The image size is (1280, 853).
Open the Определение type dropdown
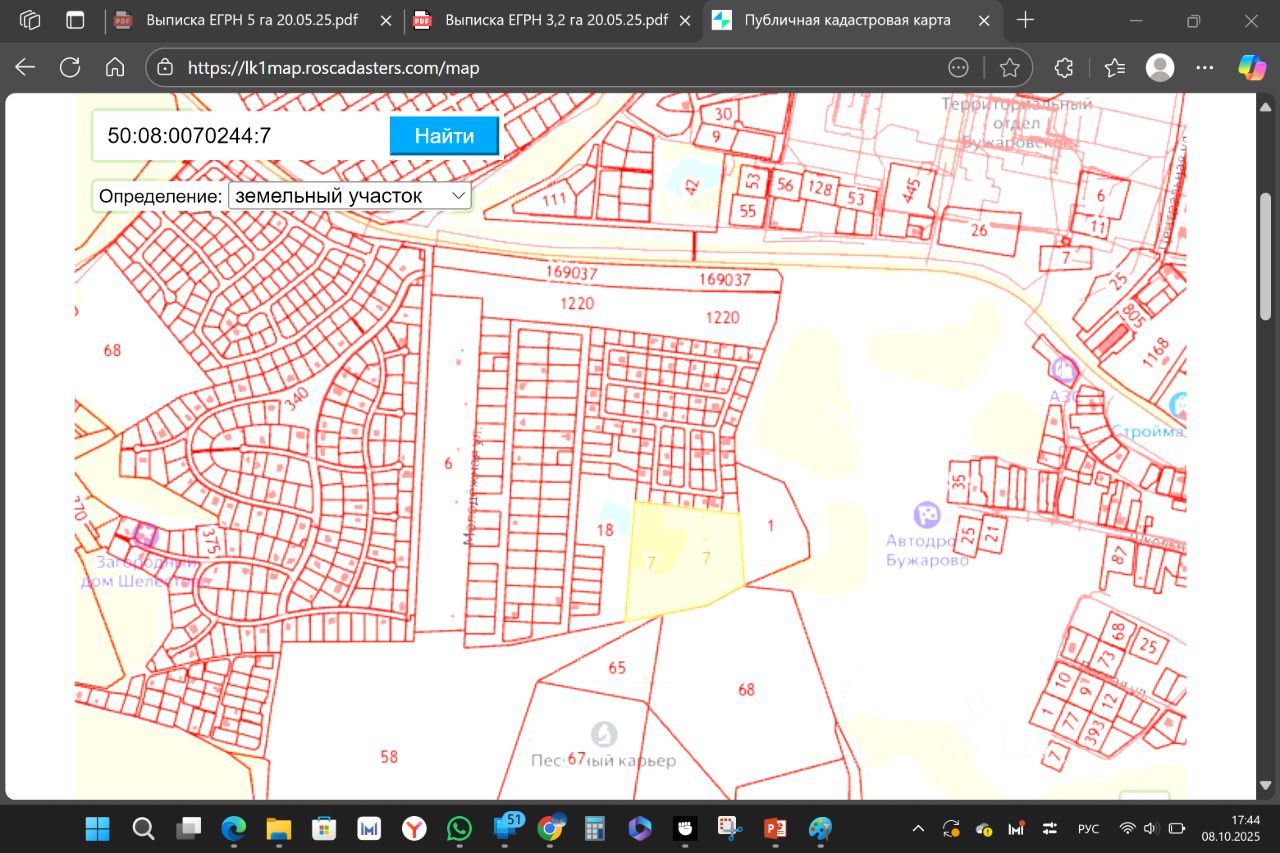coord(349,196)
